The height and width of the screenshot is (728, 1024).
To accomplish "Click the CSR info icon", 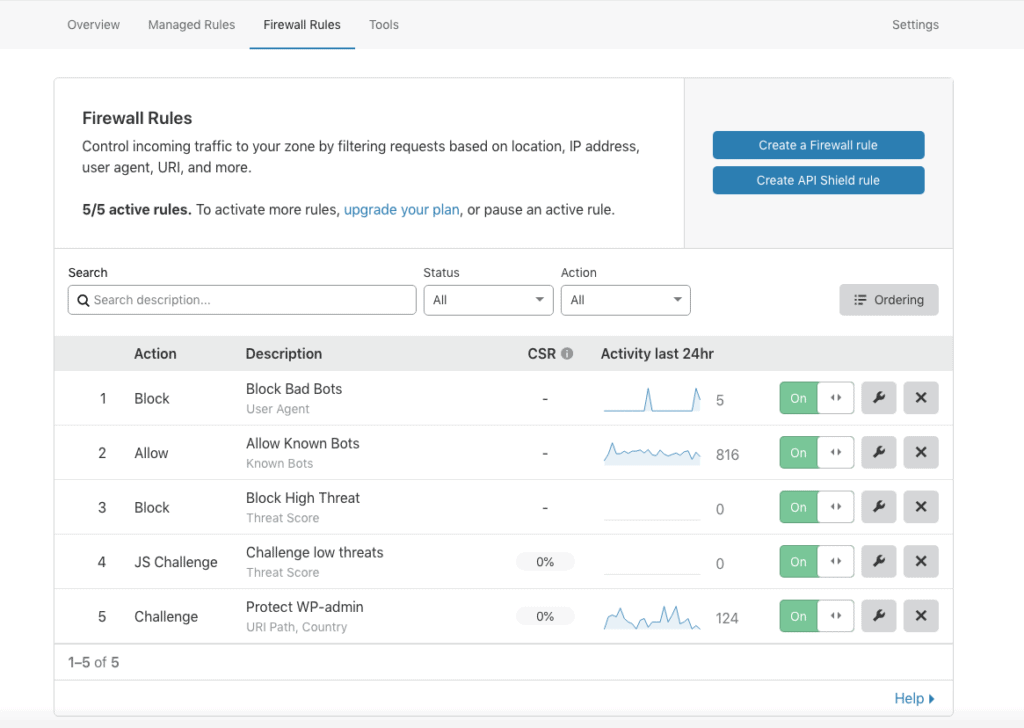I will (567, 353).
